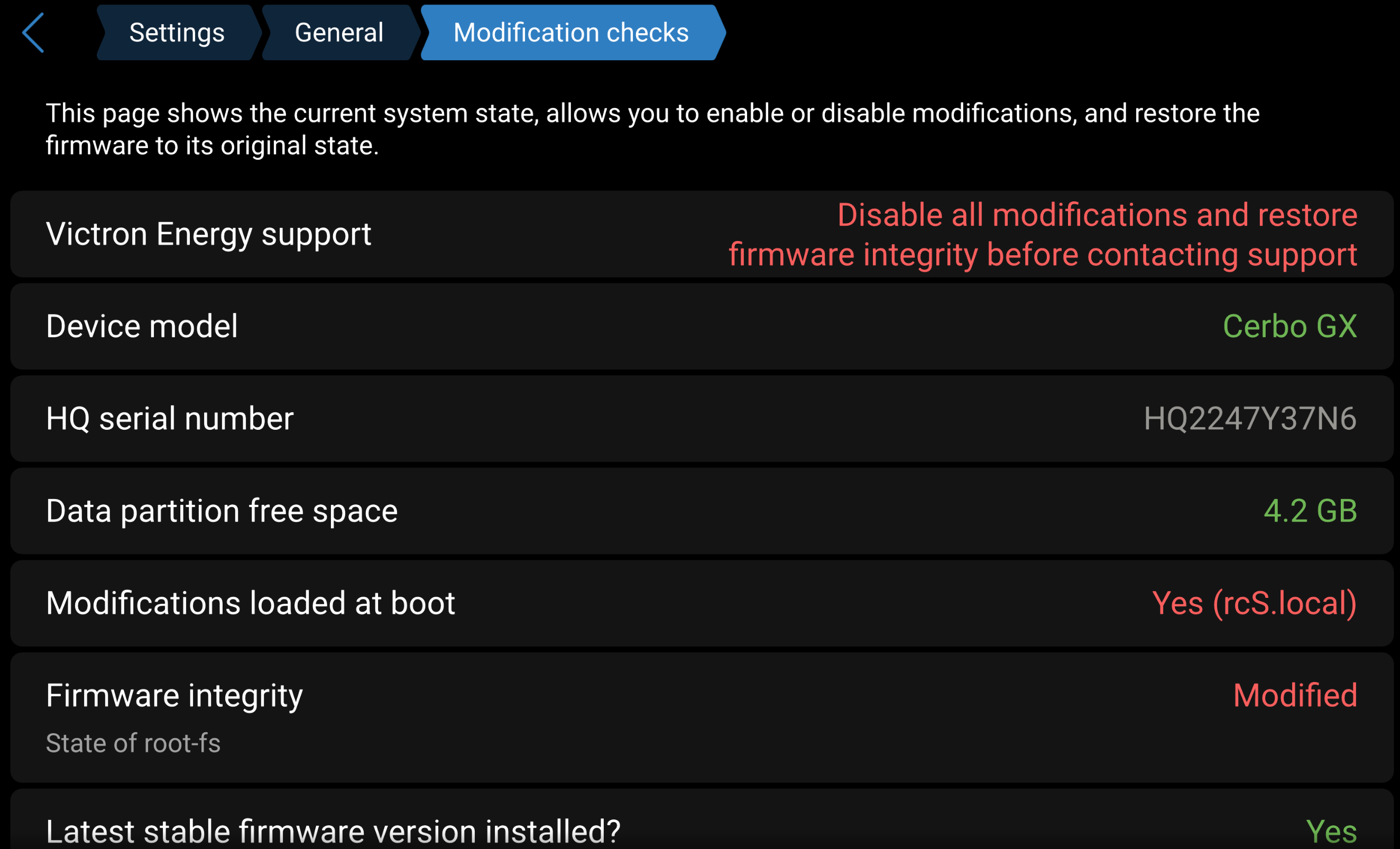Click the page description text
Viewport: 1400px width, 849px height.
click(652, 129)
